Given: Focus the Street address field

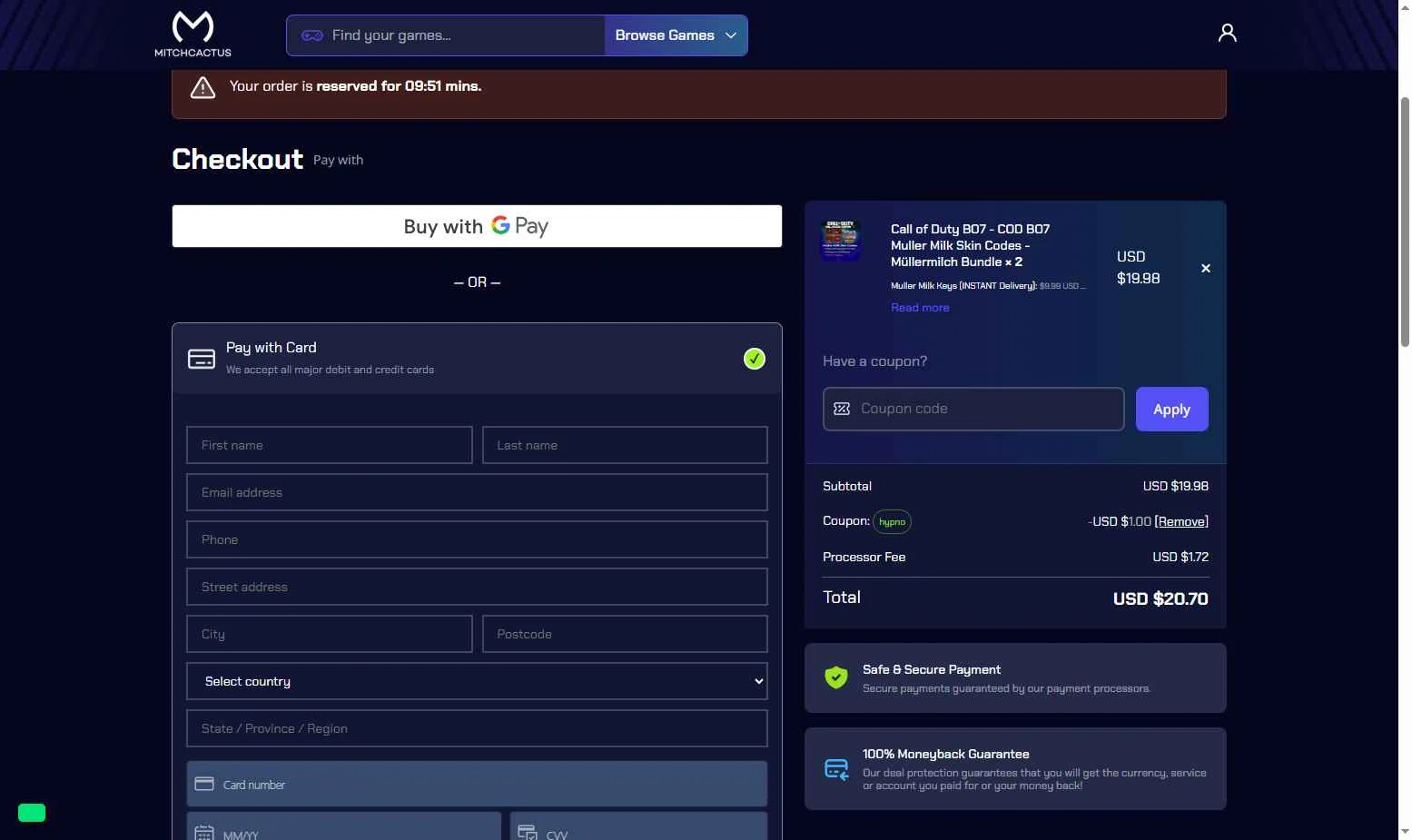Looking at the screenshot, I should (477, 587).
